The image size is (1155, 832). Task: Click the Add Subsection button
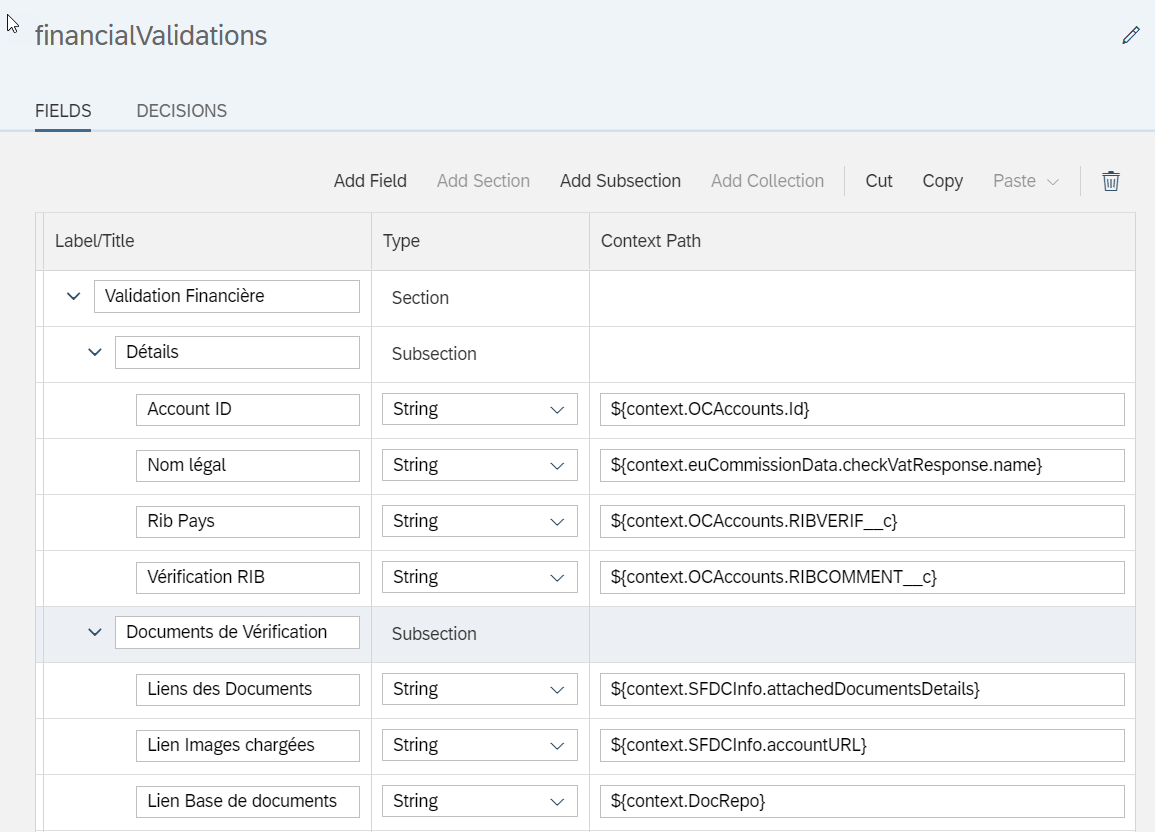tap(620, 181)
